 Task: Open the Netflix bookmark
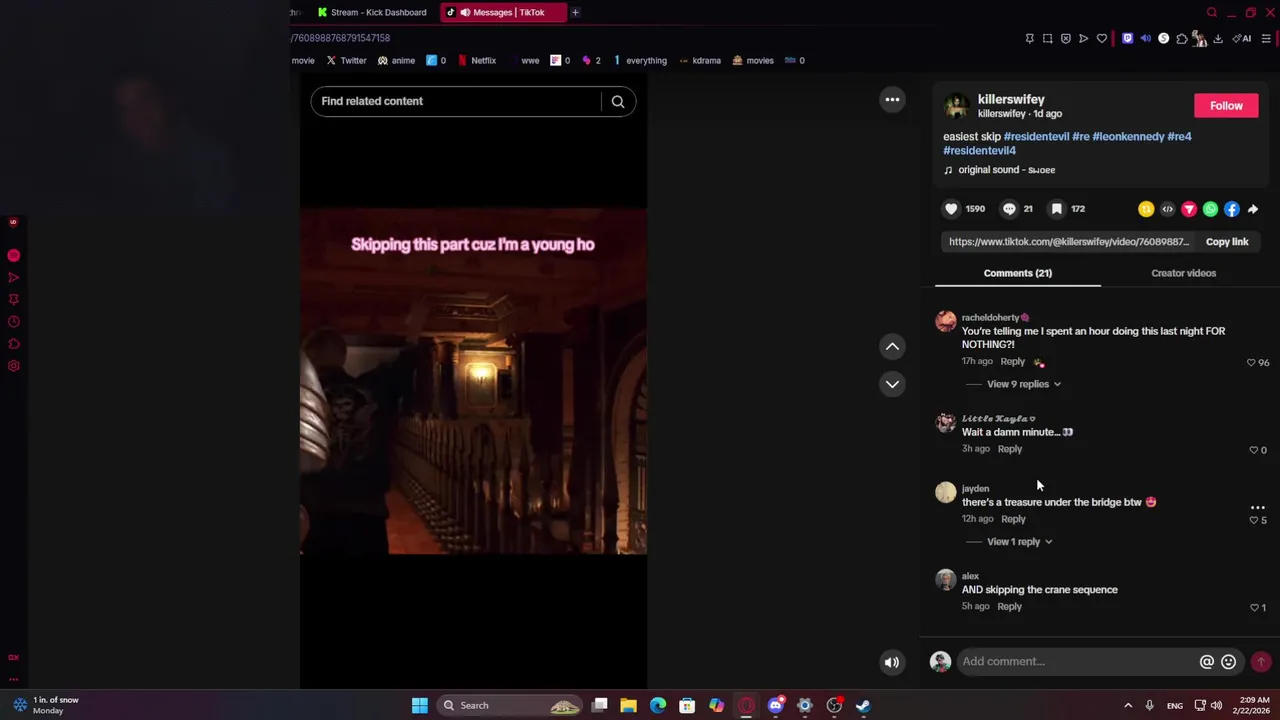click(477, 60)
